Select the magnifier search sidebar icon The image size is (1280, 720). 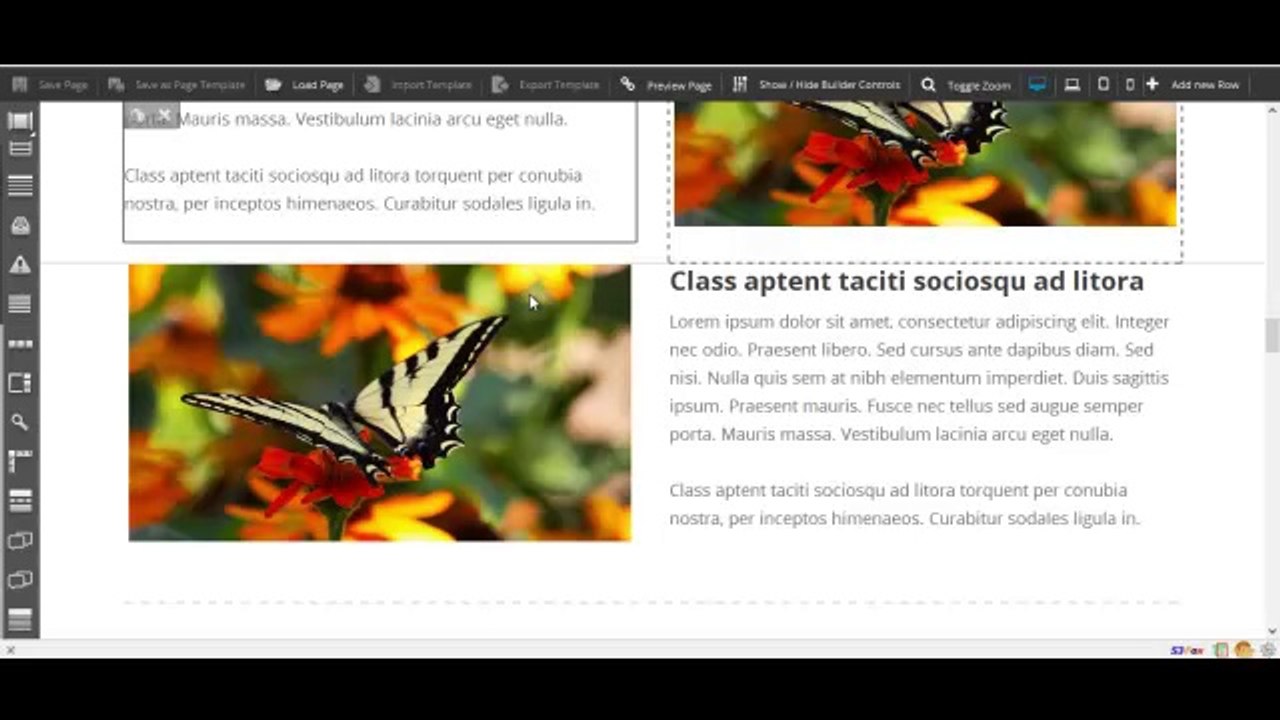[x=20, y=422]
